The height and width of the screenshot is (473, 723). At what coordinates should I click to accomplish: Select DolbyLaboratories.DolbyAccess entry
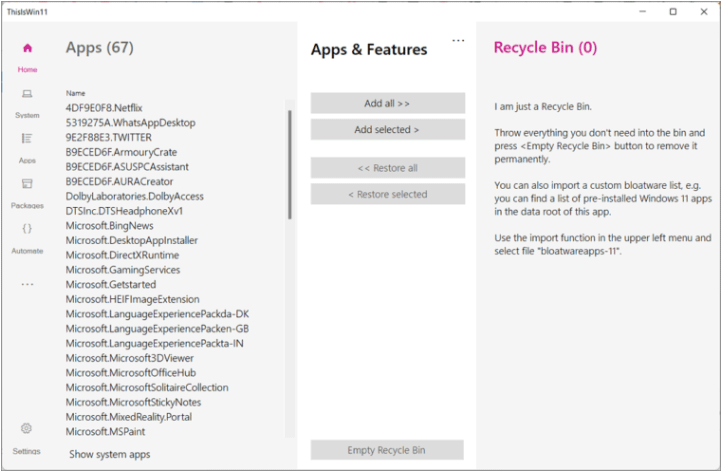point(135,196)
